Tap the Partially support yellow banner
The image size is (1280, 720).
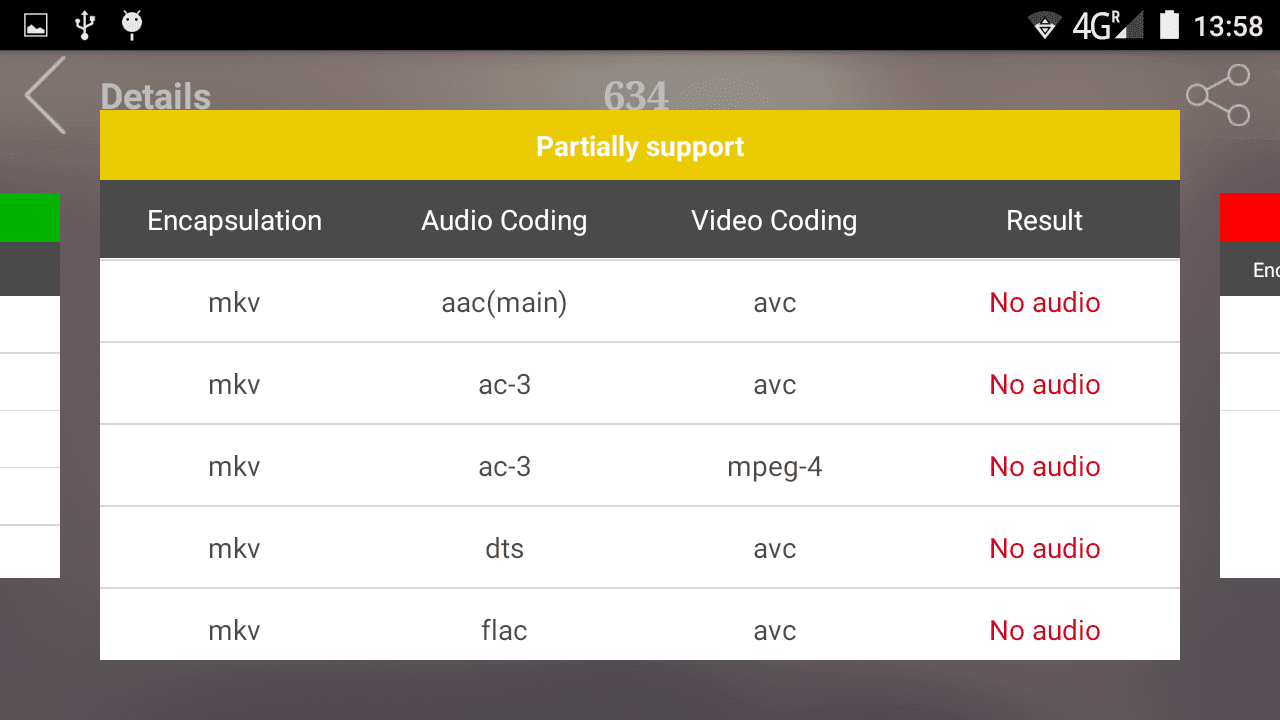(640, 146)
